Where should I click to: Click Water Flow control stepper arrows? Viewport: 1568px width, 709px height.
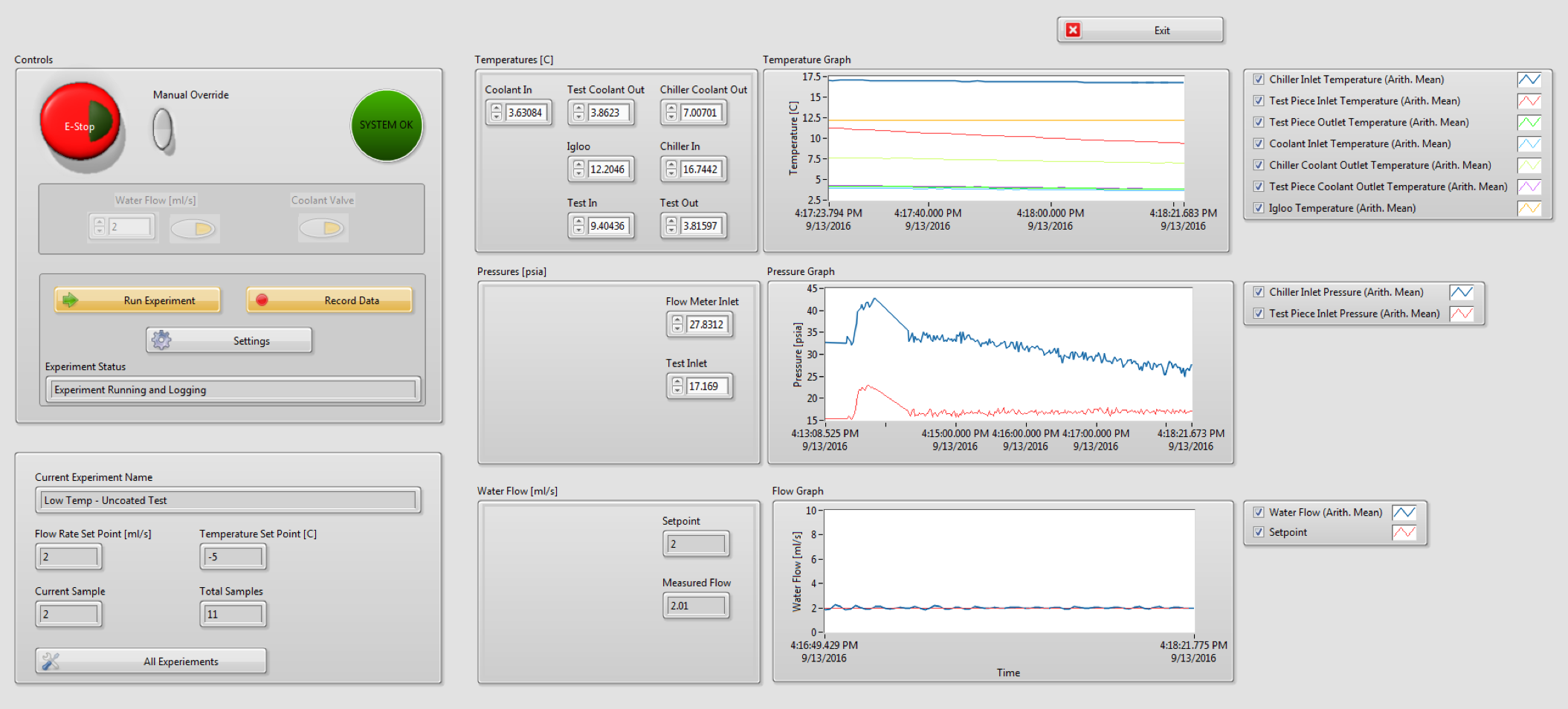[x=100, y=227]
